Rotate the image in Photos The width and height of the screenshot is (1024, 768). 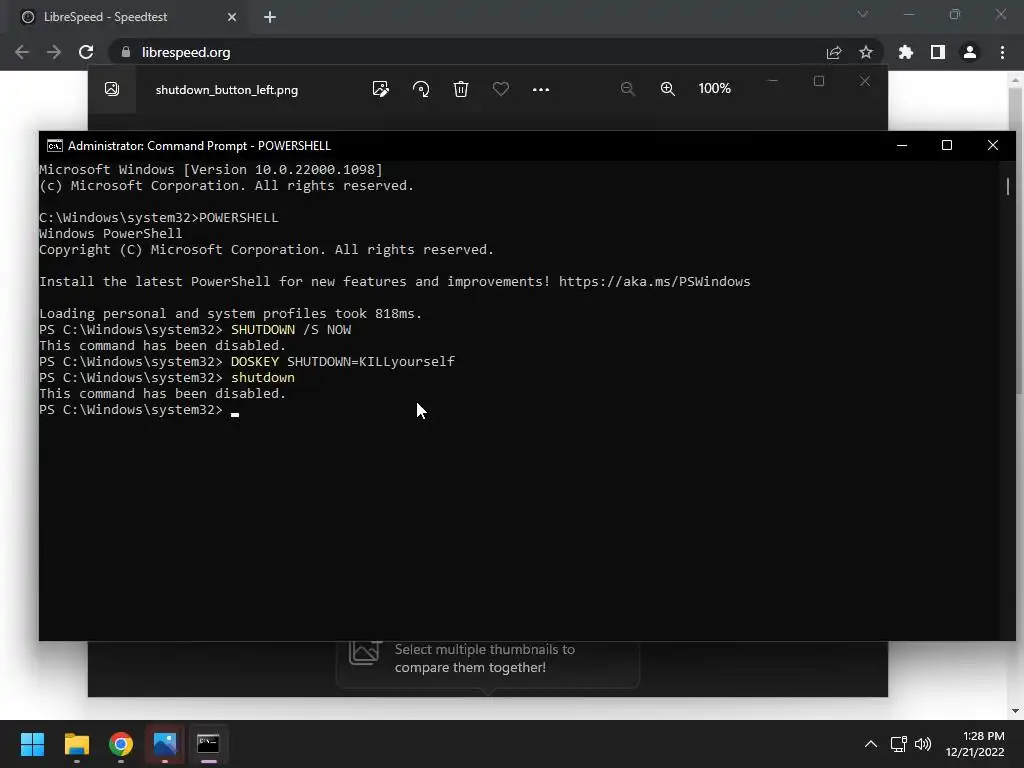(x=421, y=89)
